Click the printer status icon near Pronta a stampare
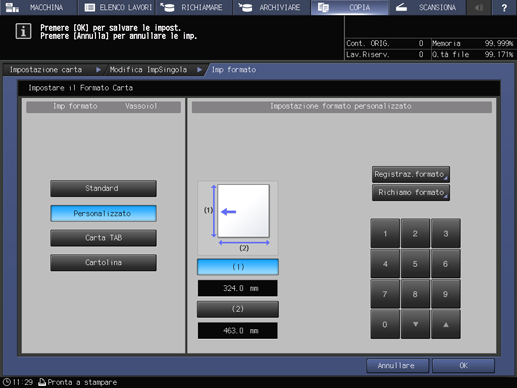The height and width of the screenshot is (388, 517). point(42,382)
